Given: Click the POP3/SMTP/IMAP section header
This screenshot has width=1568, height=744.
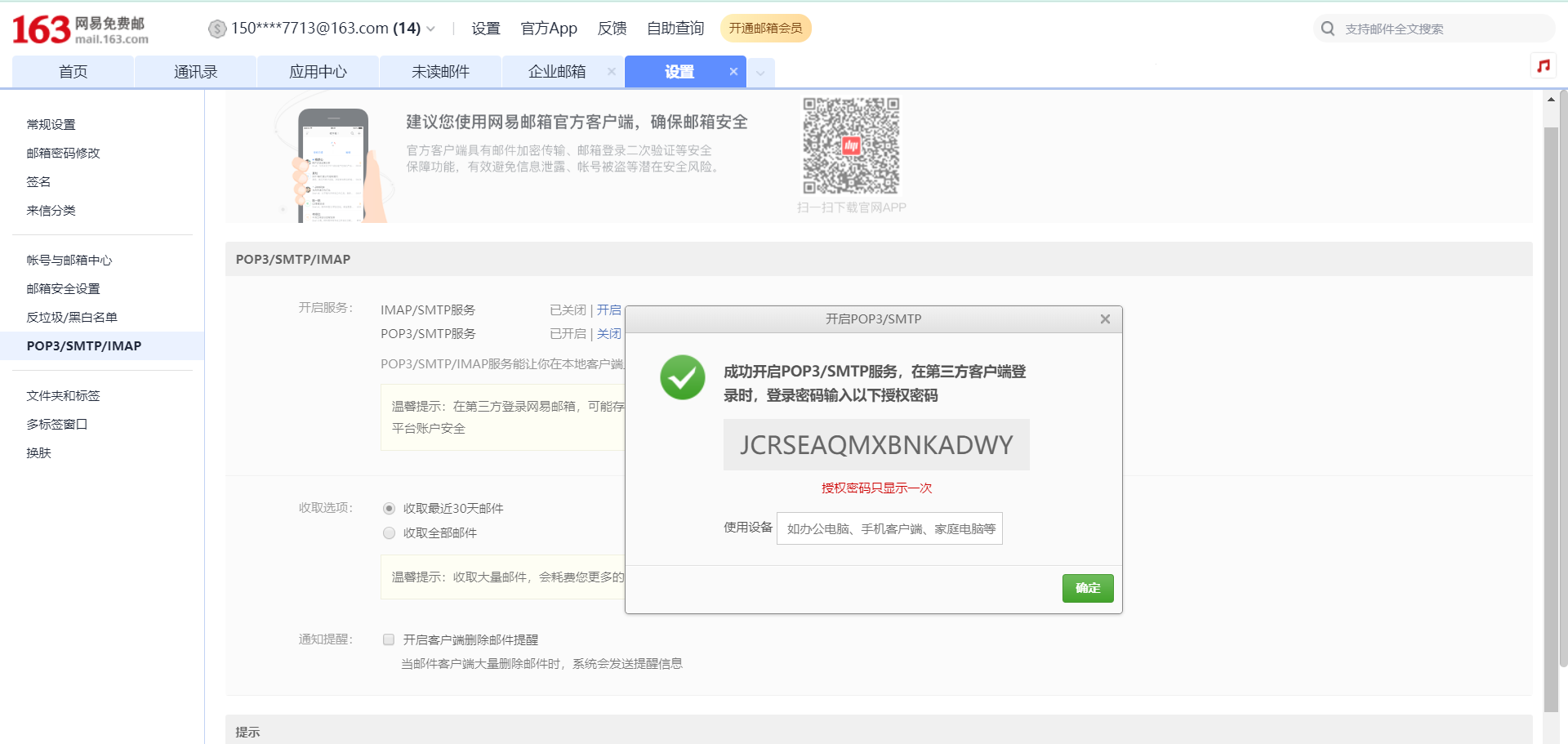Looking at the screenshot, I should [x=879, y=259].
